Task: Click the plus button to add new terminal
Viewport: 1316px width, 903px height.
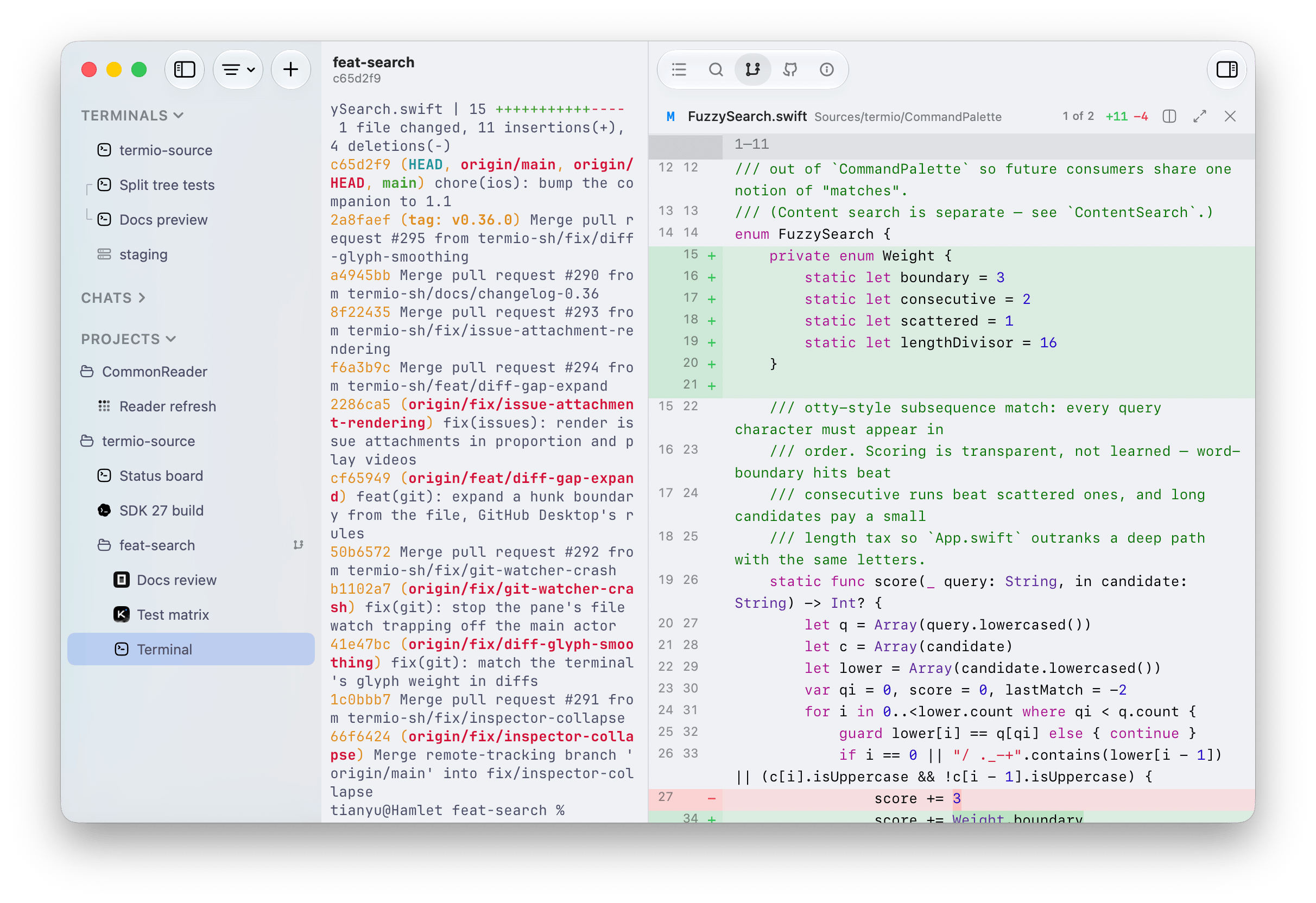Action: tap(290, 69)
